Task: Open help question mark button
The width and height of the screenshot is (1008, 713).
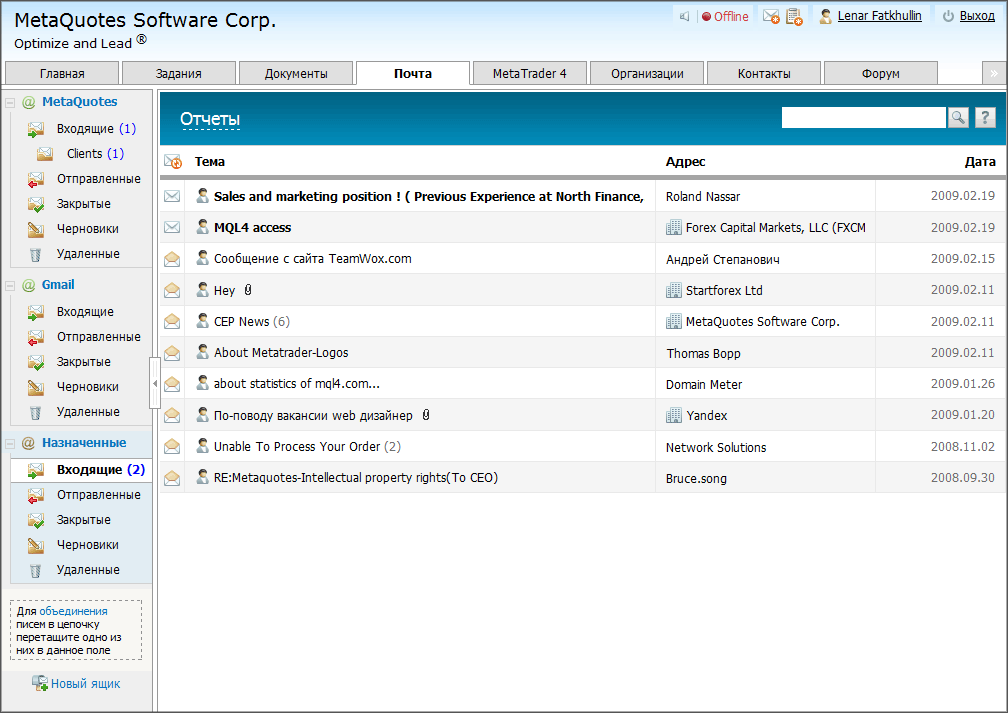Action: tap(985, 117)
